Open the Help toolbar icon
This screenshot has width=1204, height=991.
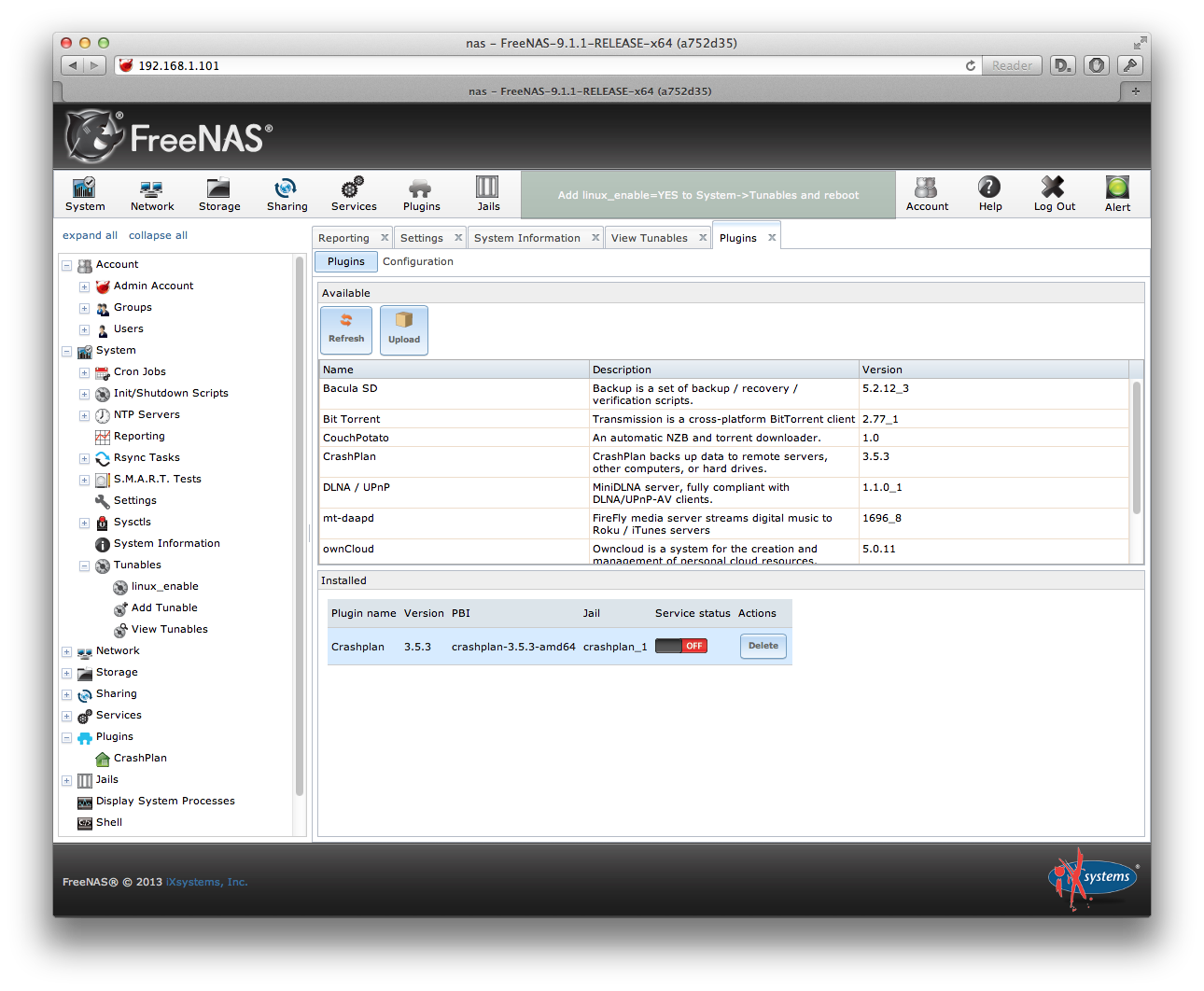(990, 194)
